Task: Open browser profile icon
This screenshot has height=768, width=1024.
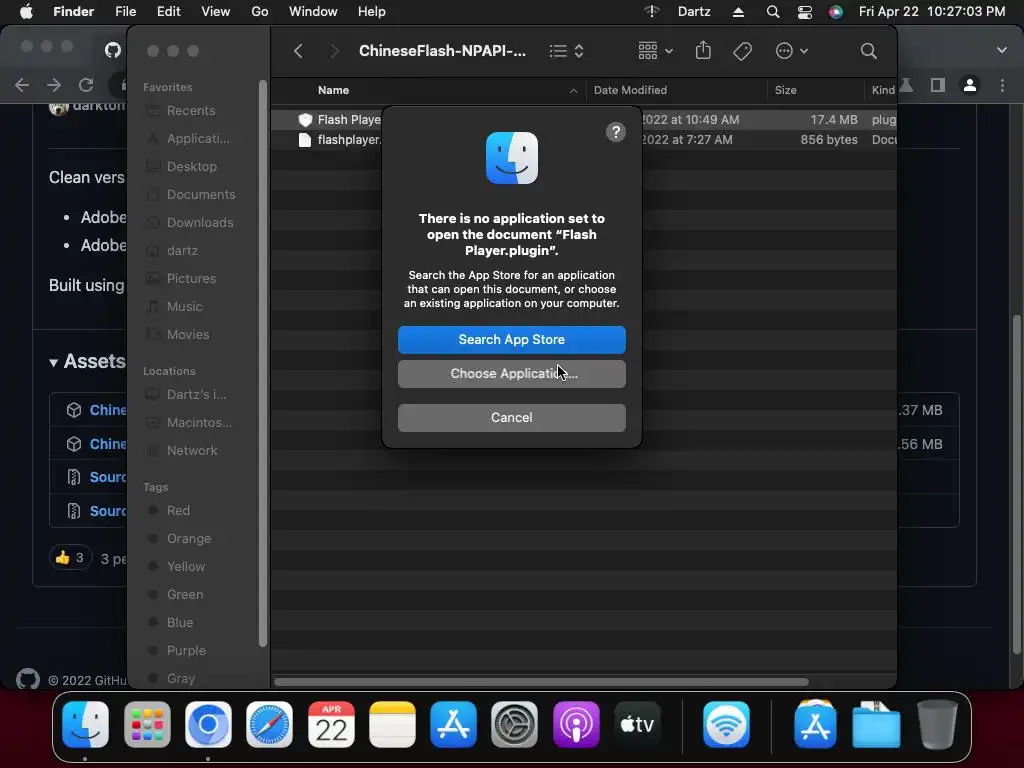Action: coord(970,85)
